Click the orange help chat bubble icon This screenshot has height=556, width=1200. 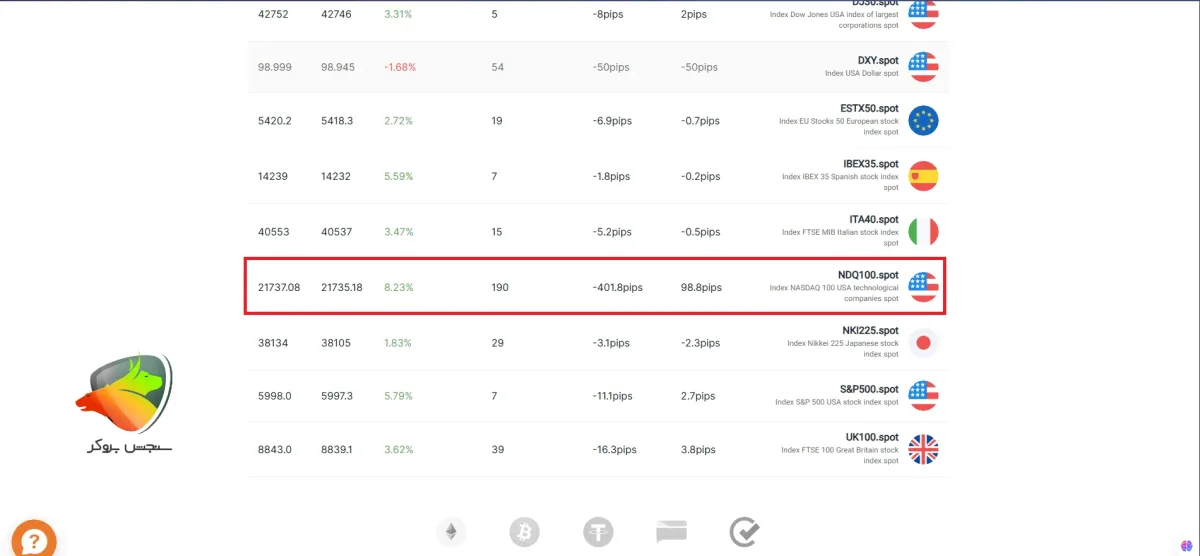point(33,539)
